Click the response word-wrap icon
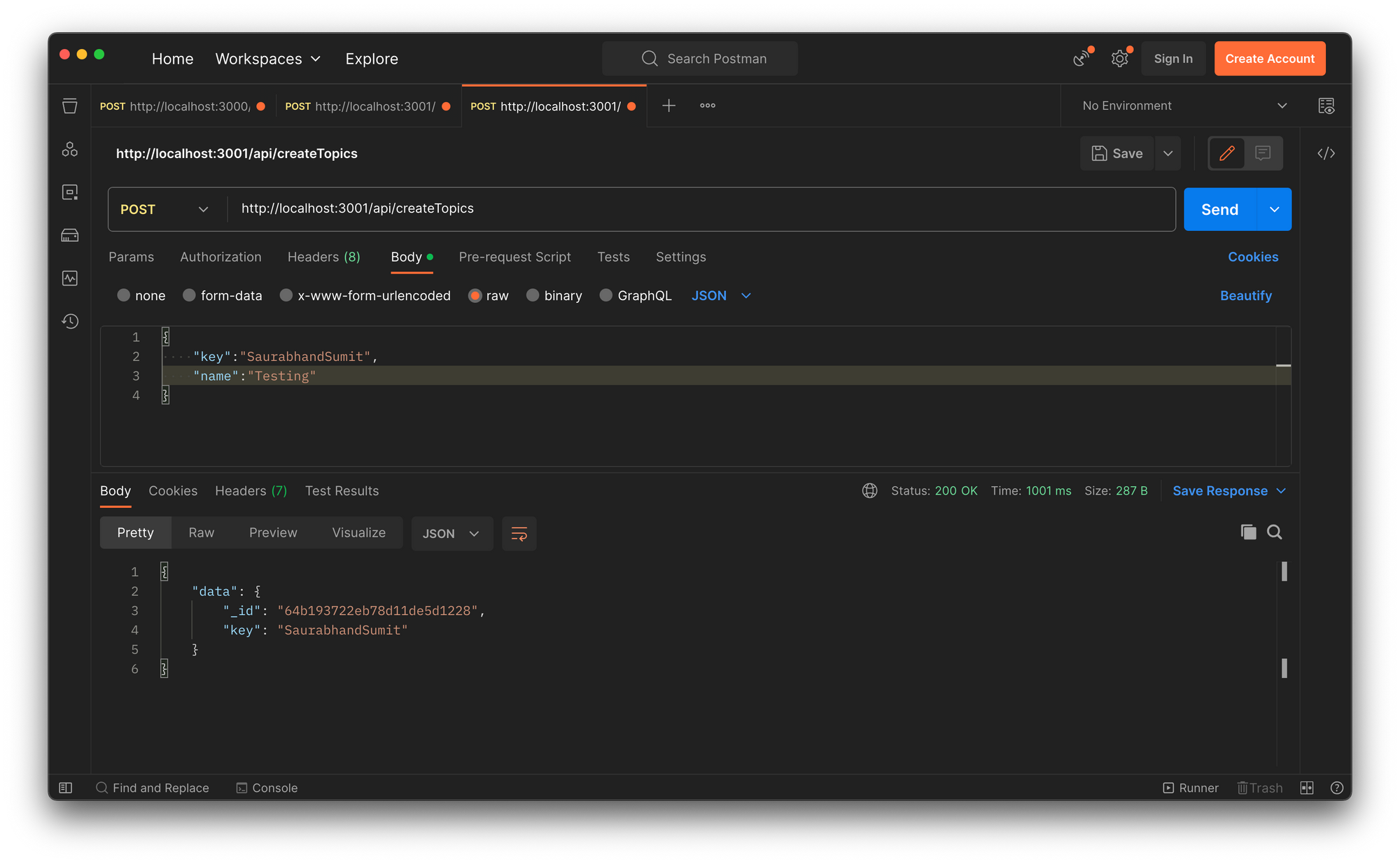This screenshot has height=864, width=1400. (x=519, y=534)
